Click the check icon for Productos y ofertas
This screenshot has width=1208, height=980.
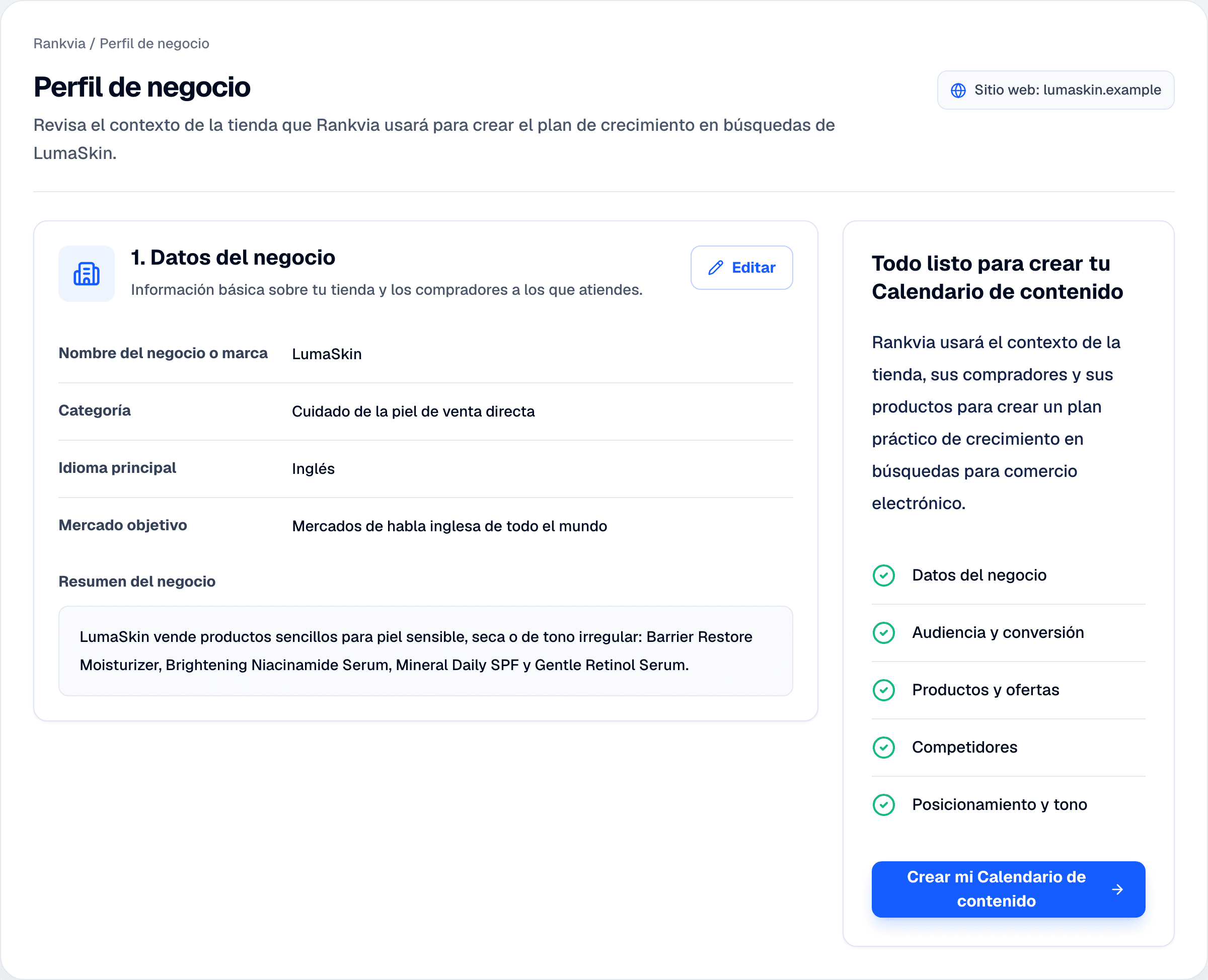pyautogui.click(x=884, y=690)
